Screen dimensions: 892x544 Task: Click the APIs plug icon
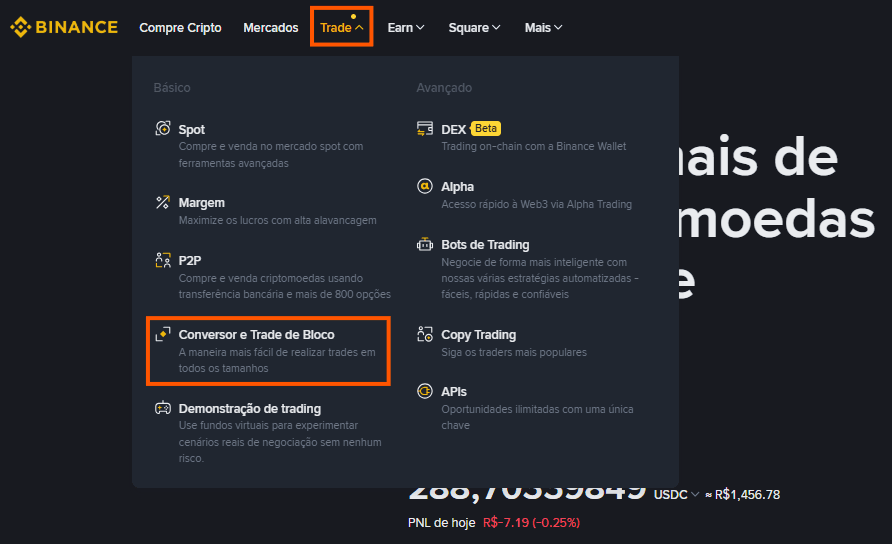click(425, 391)
